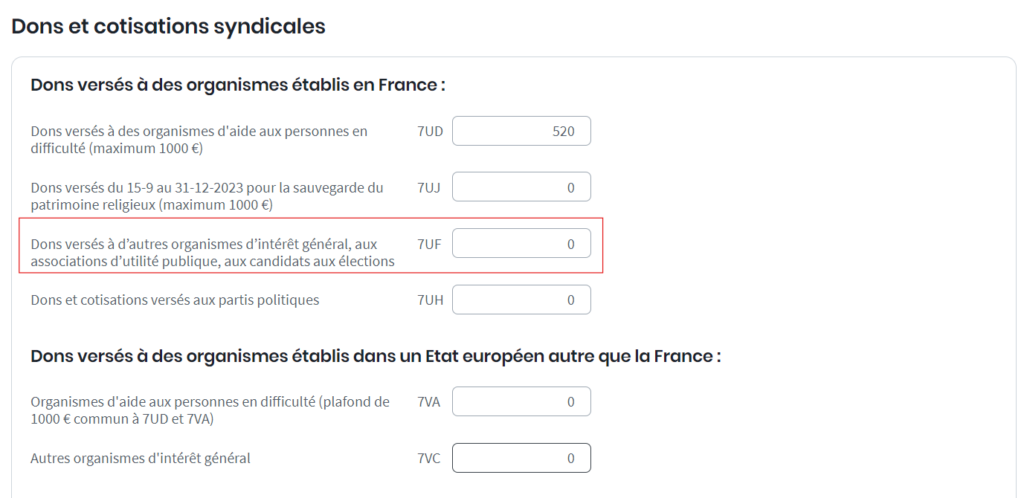
Task: Click the "Dons et cotisations syndicales" heading
Action: (168, 27)
